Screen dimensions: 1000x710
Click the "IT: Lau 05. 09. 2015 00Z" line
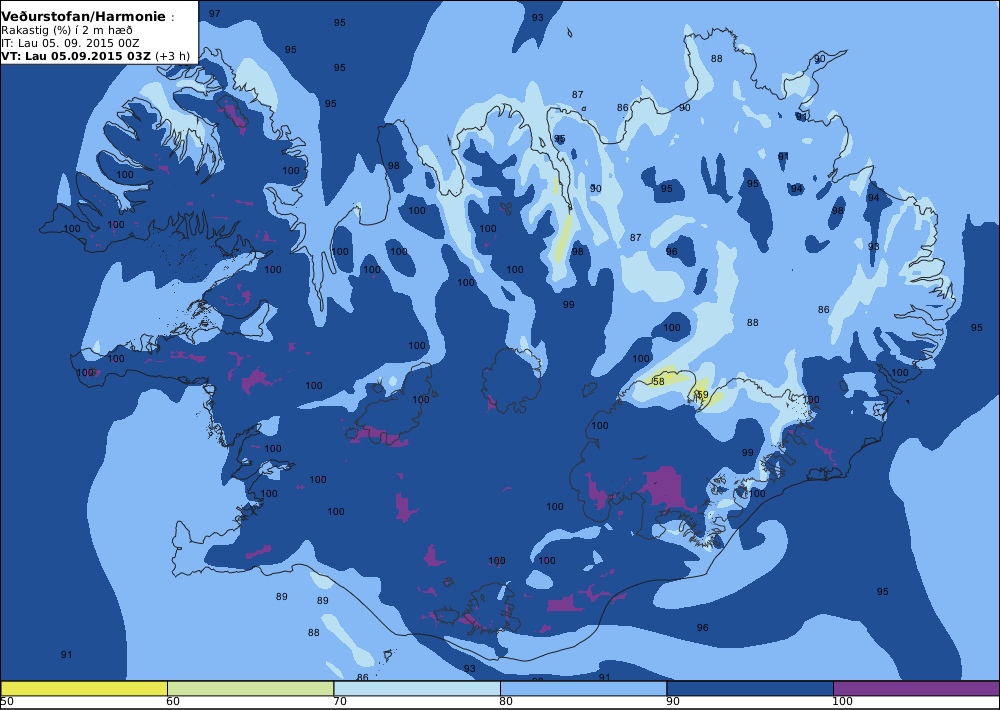click(70, 43)
